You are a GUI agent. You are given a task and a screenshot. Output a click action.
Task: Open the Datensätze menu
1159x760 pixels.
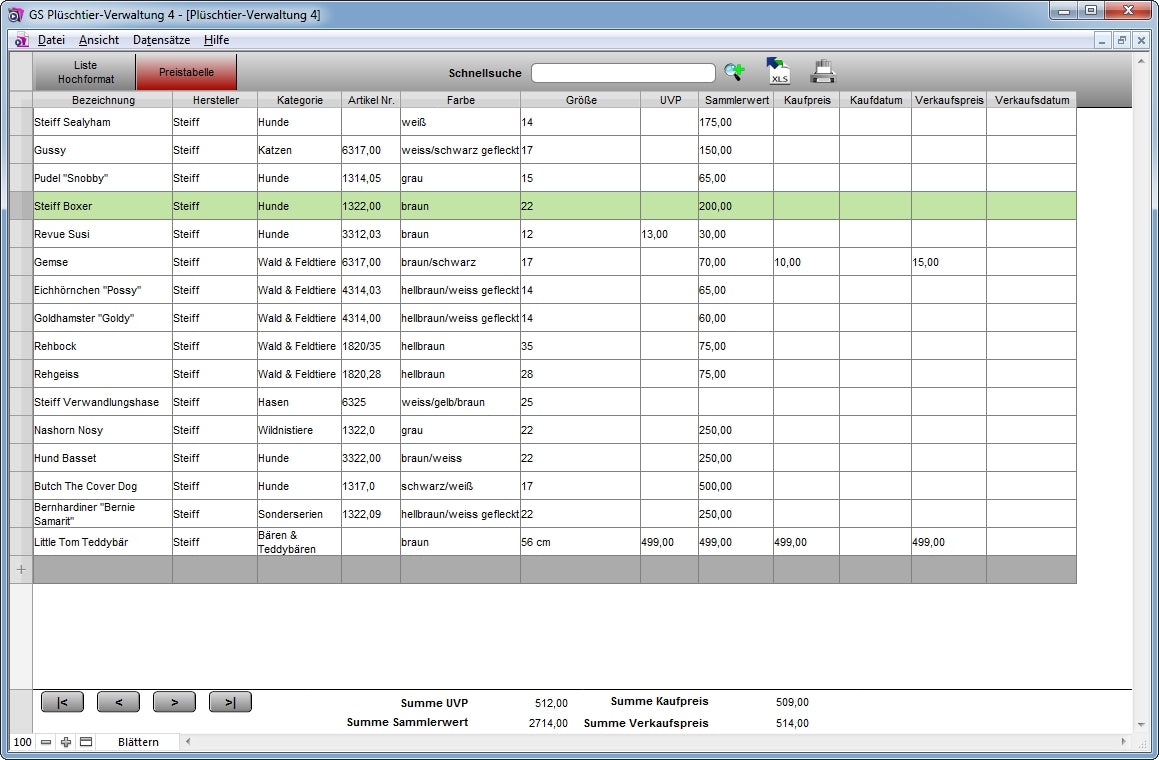[x=161, y=40]
